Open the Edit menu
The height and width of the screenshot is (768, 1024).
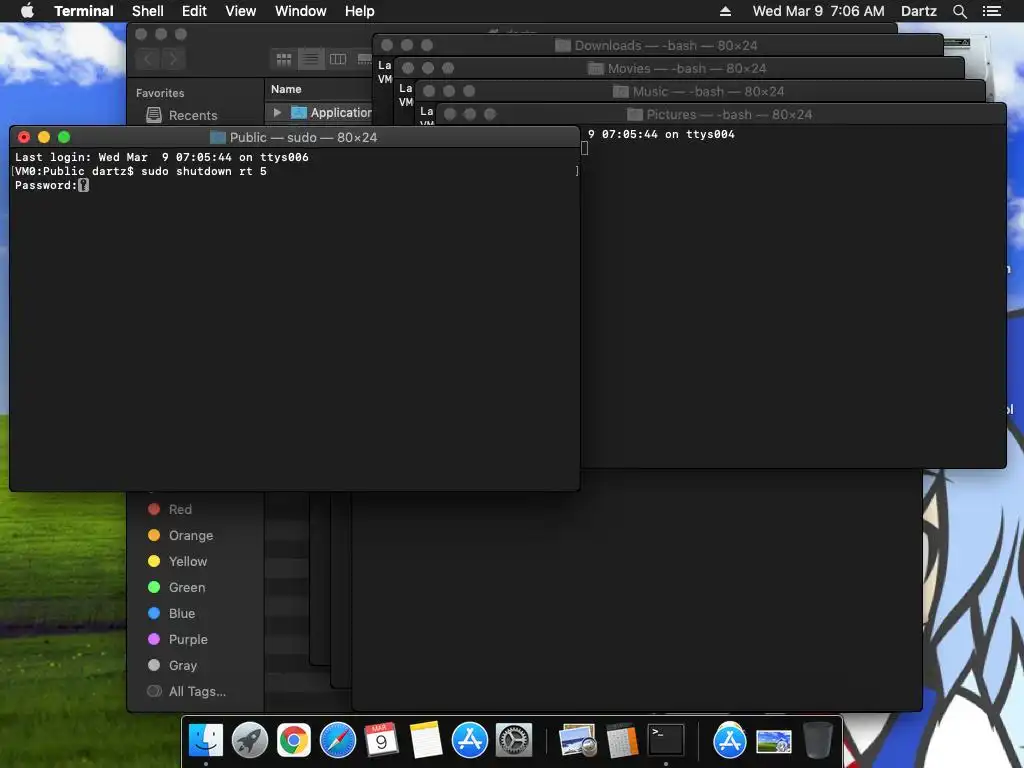tap(194, 11)
